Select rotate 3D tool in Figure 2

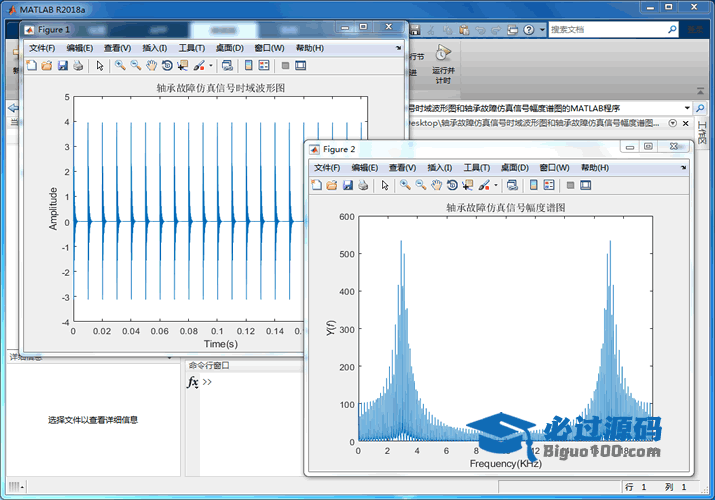(x=452, y=185)
